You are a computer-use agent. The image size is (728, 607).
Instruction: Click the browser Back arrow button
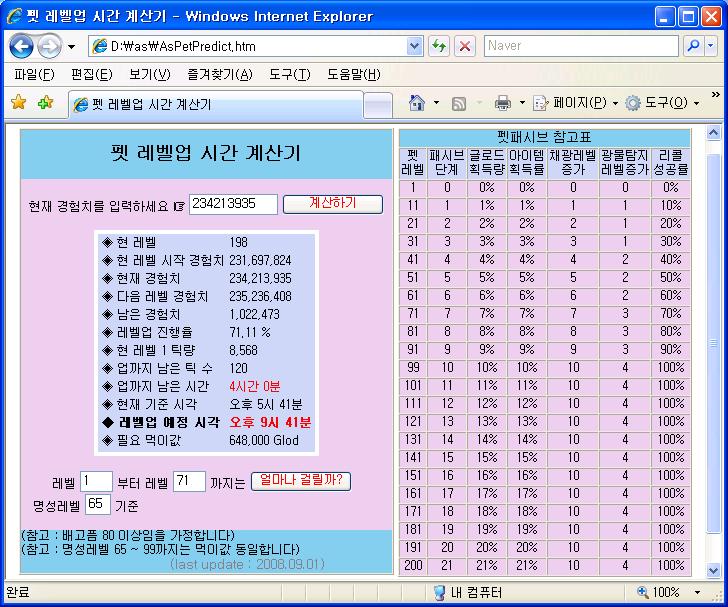coord(21,46)
